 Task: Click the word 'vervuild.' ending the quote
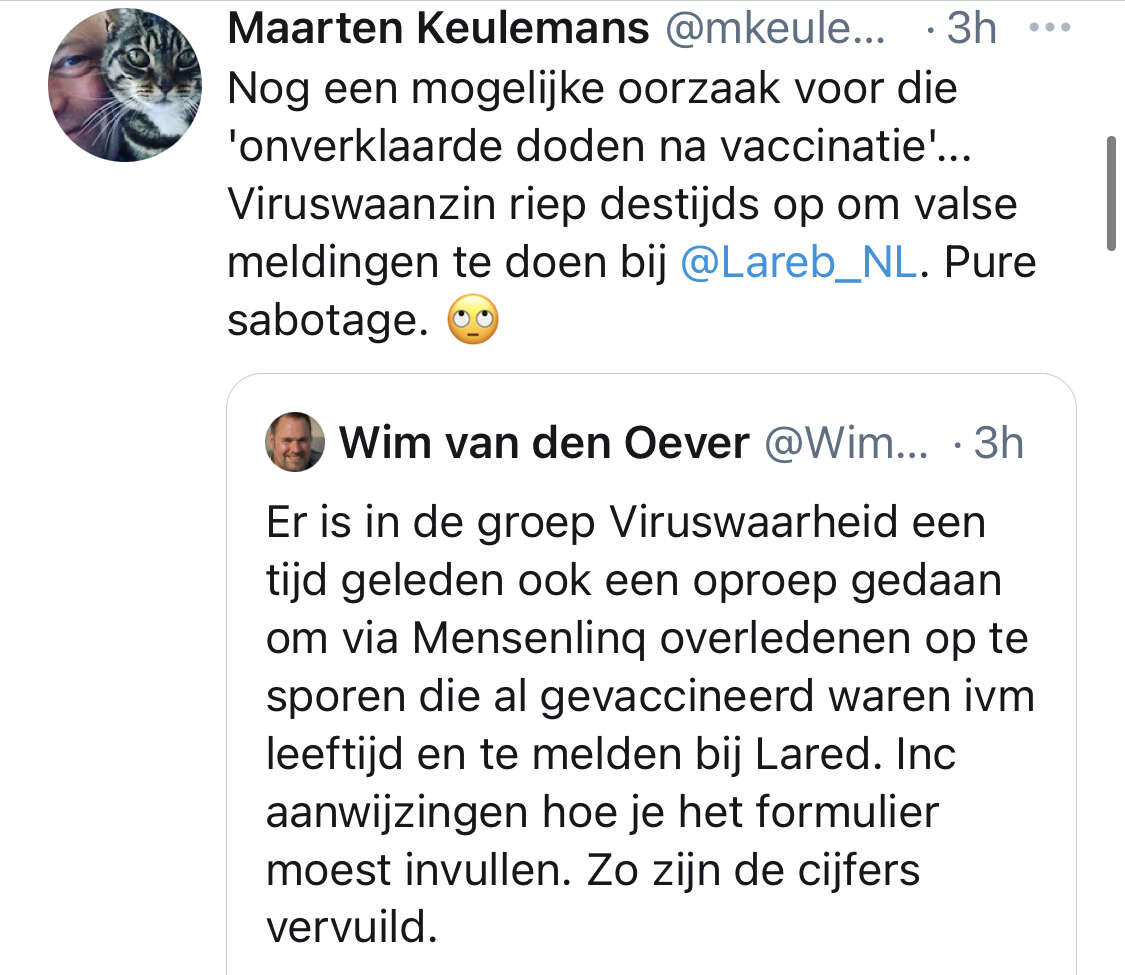(x=351, y=929)
